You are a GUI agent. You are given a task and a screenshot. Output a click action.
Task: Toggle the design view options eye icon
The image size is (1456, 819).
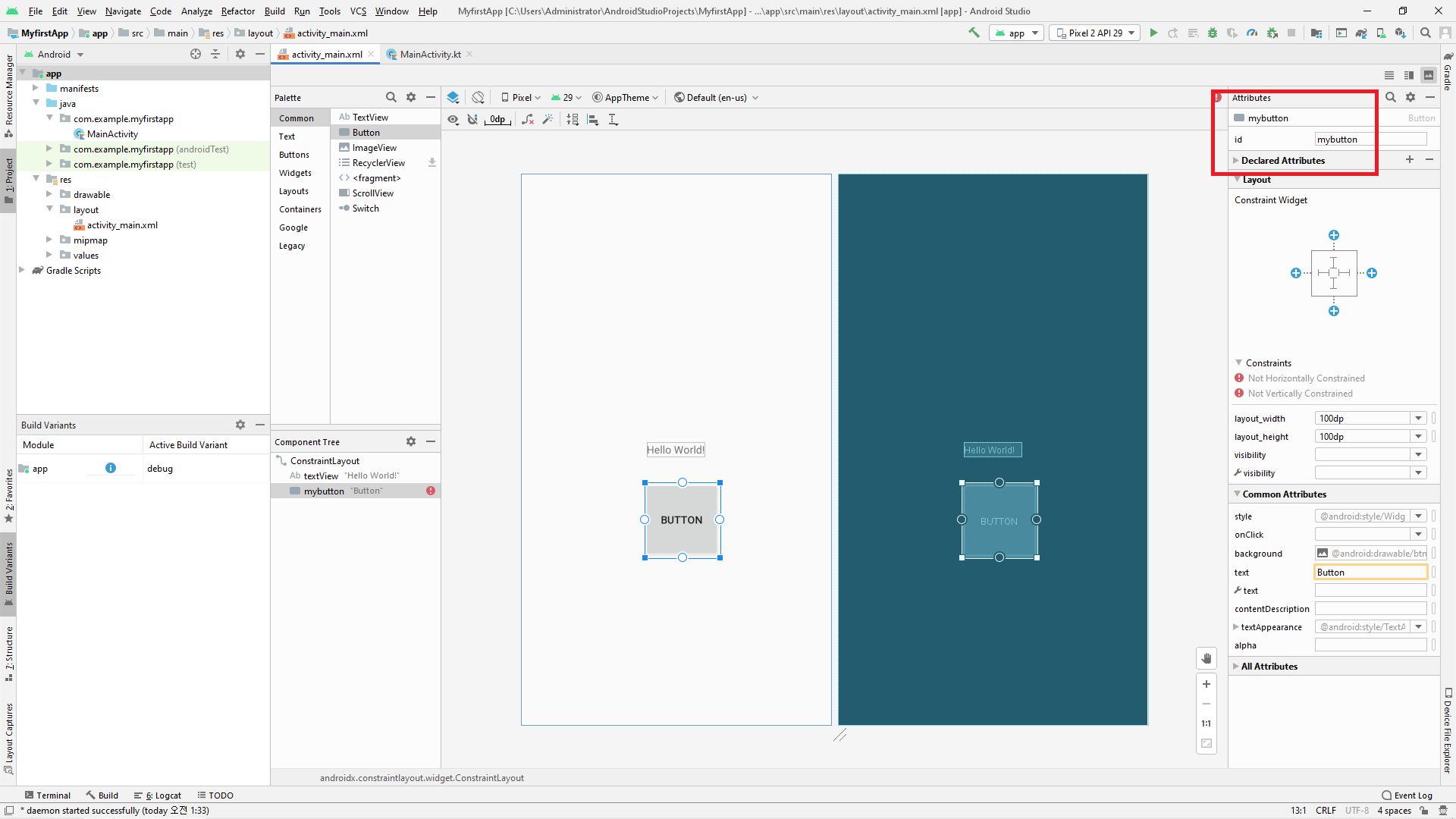(x=453, y=119)
